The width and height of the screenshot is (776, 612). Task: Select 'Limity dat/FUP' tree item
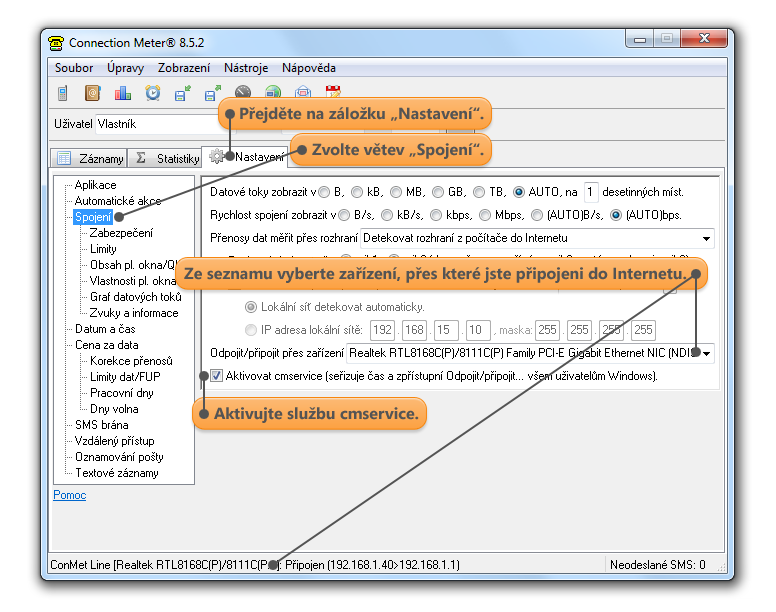(125, 377)
